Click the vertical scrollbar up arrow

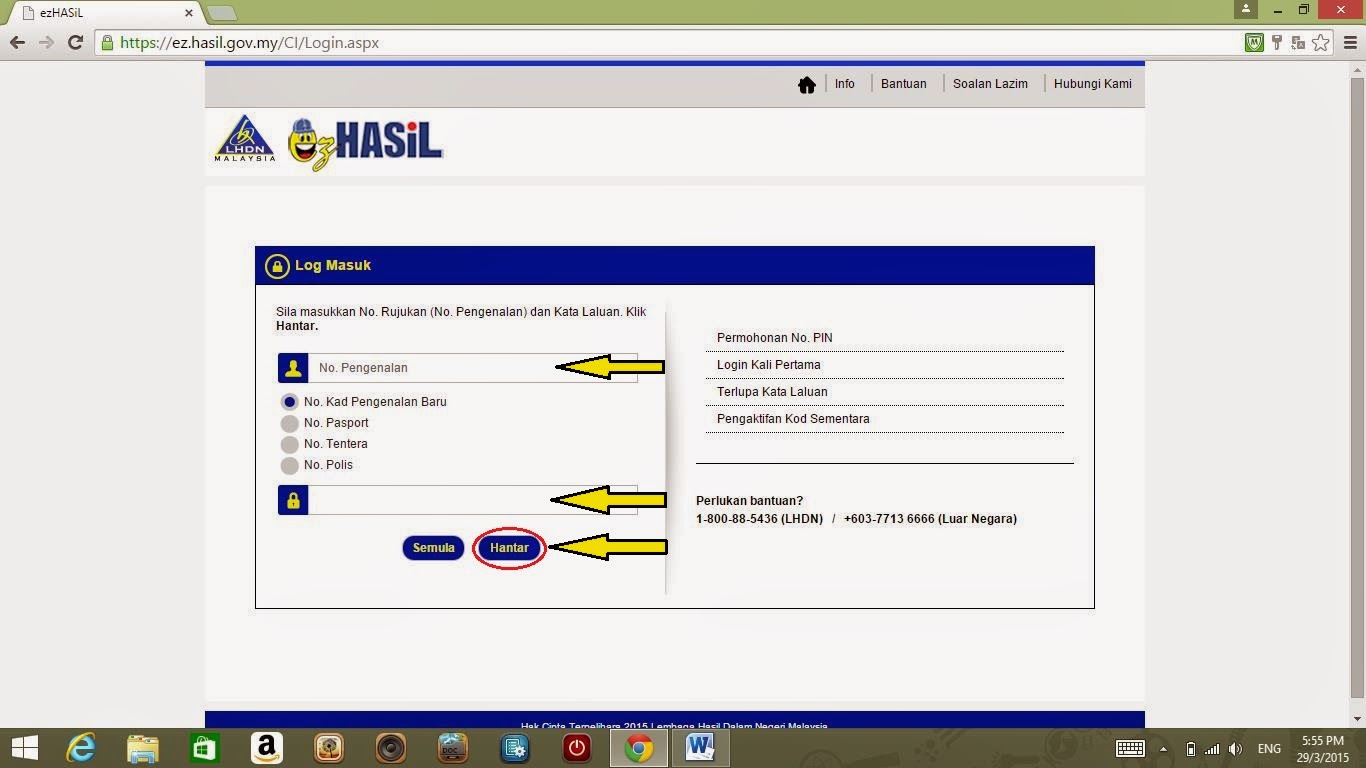[x=1357, y=69]
